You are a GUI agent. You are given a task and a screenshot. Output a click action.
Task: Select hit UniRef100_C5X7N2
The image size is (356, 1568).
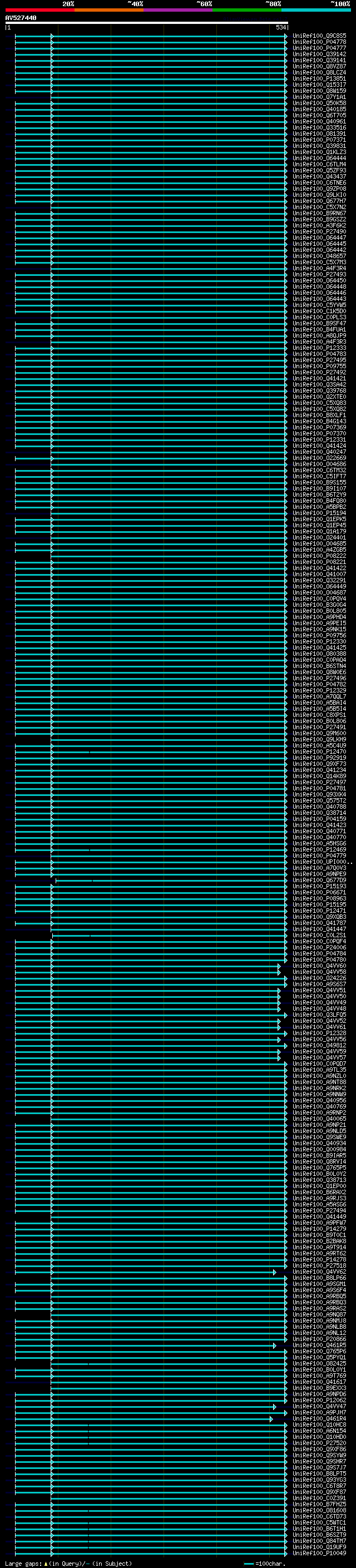[x=319, y=207]
